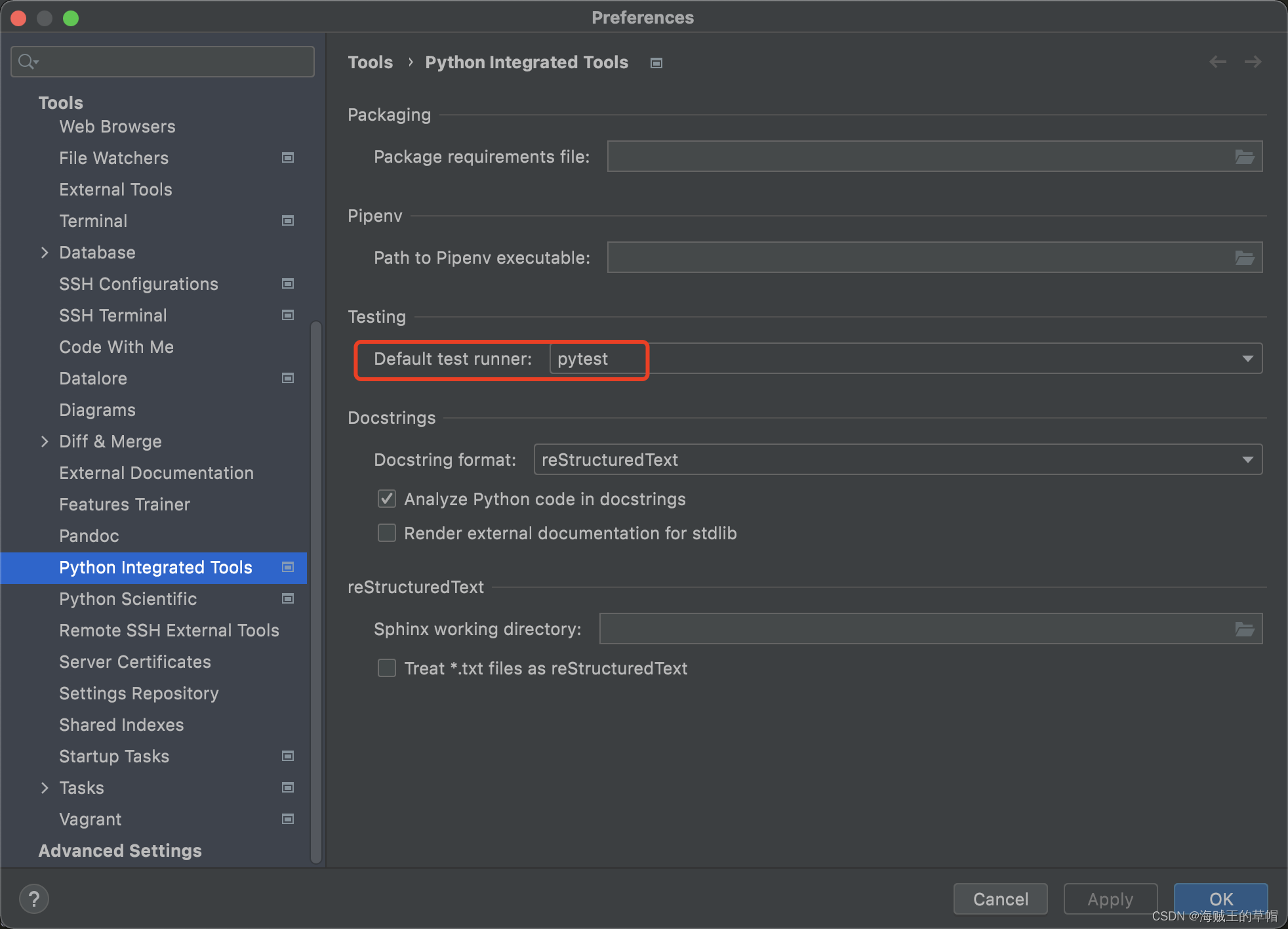Click the search magnifier icon in settings

(26, 62)
